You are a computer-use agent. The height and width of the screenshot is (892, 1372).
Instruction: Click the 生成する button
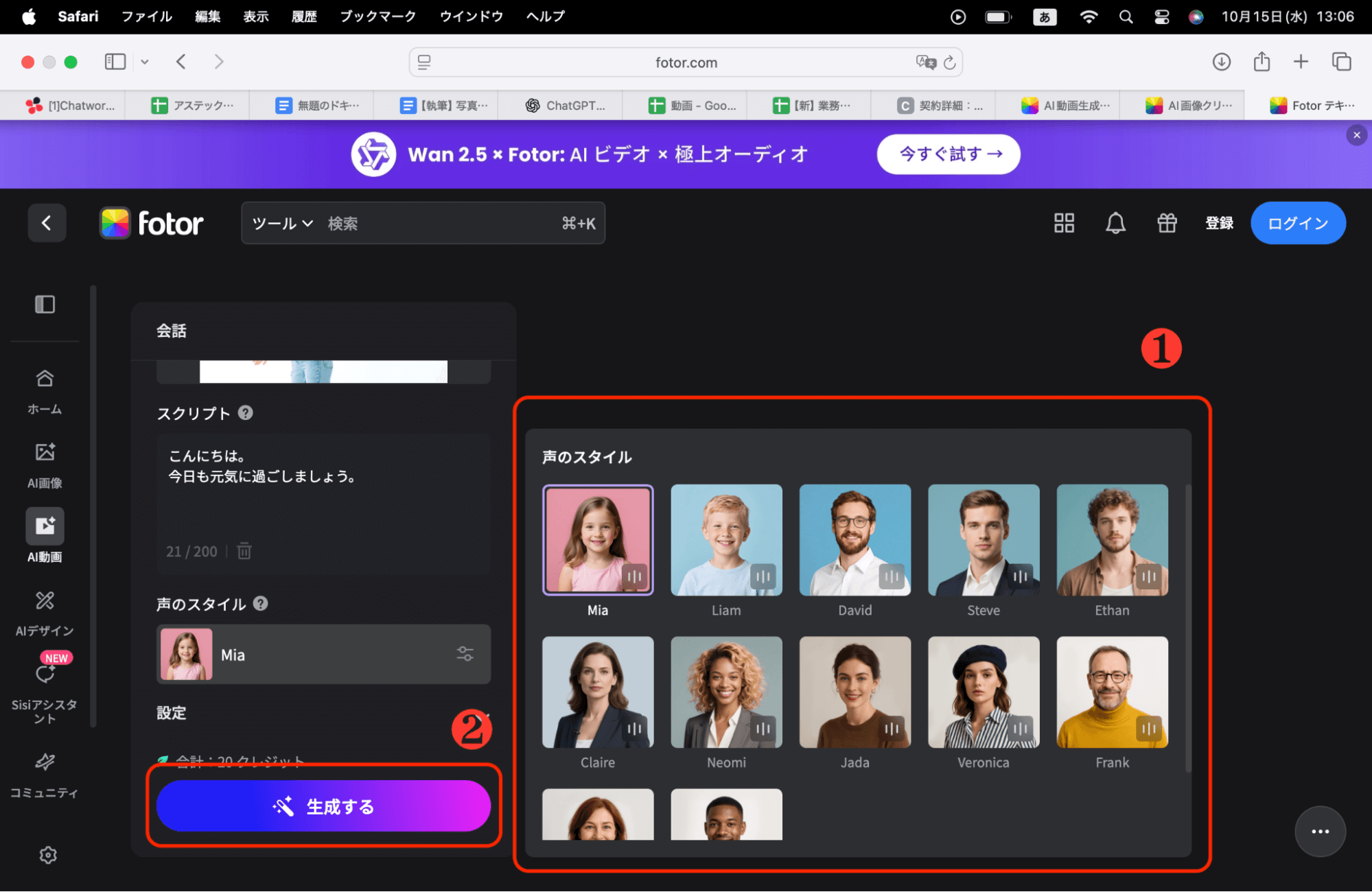click(x=323, y=806)
